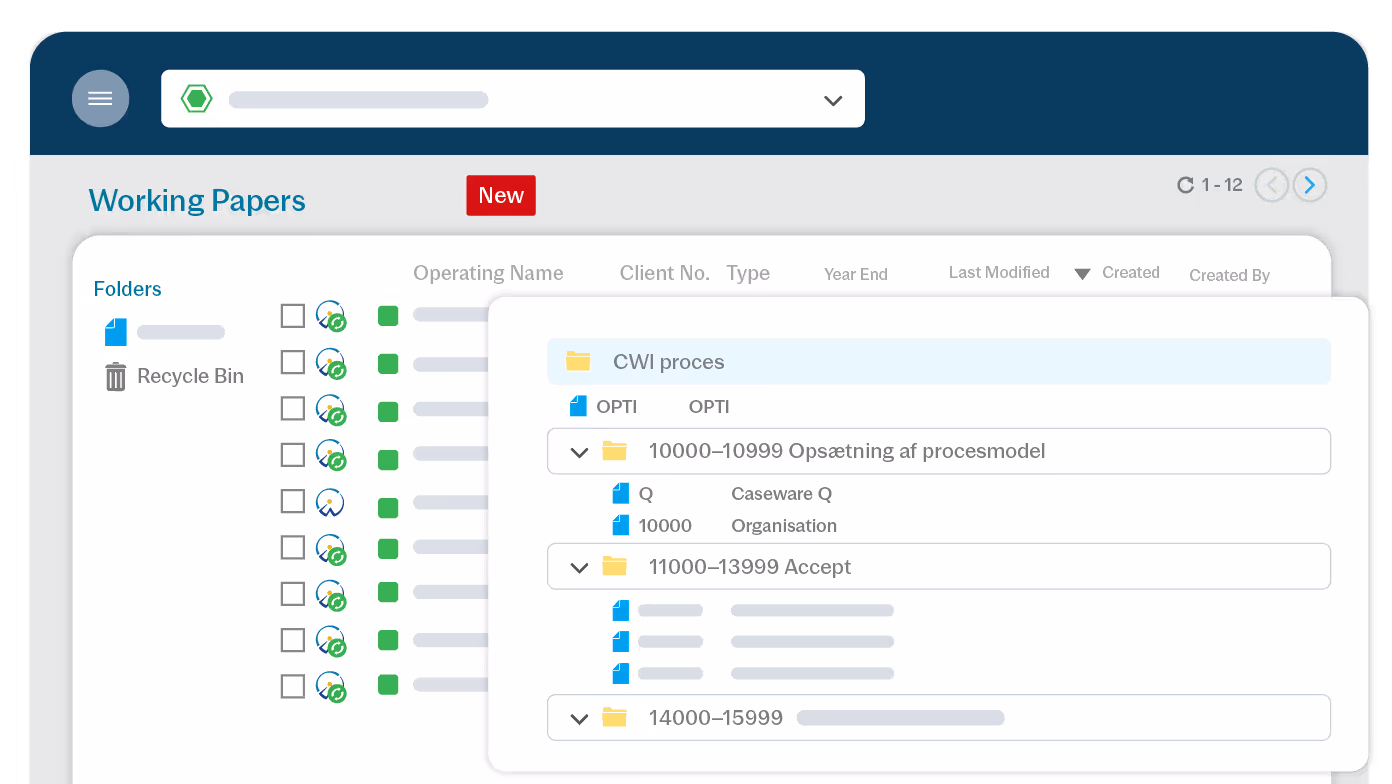1392x784 pixels.
Task: Sort by the Operating Name column
Action: [488, 273]
